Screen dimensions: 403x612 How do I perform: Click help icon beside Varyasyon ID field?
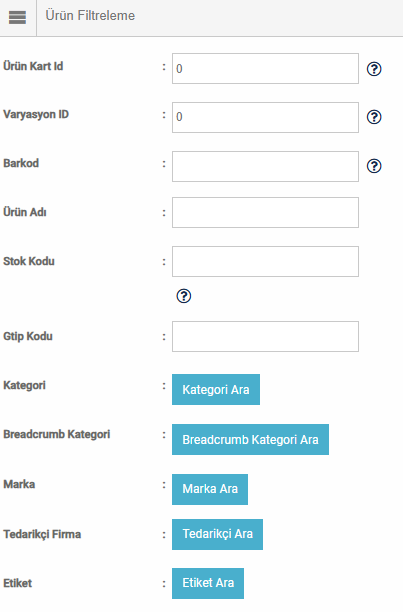(374, 117)
